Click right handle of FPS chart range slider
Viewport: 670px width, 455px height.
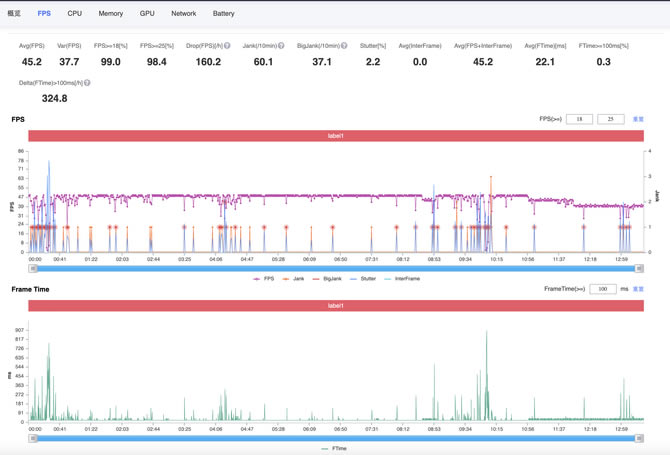[x=640, y=268]
